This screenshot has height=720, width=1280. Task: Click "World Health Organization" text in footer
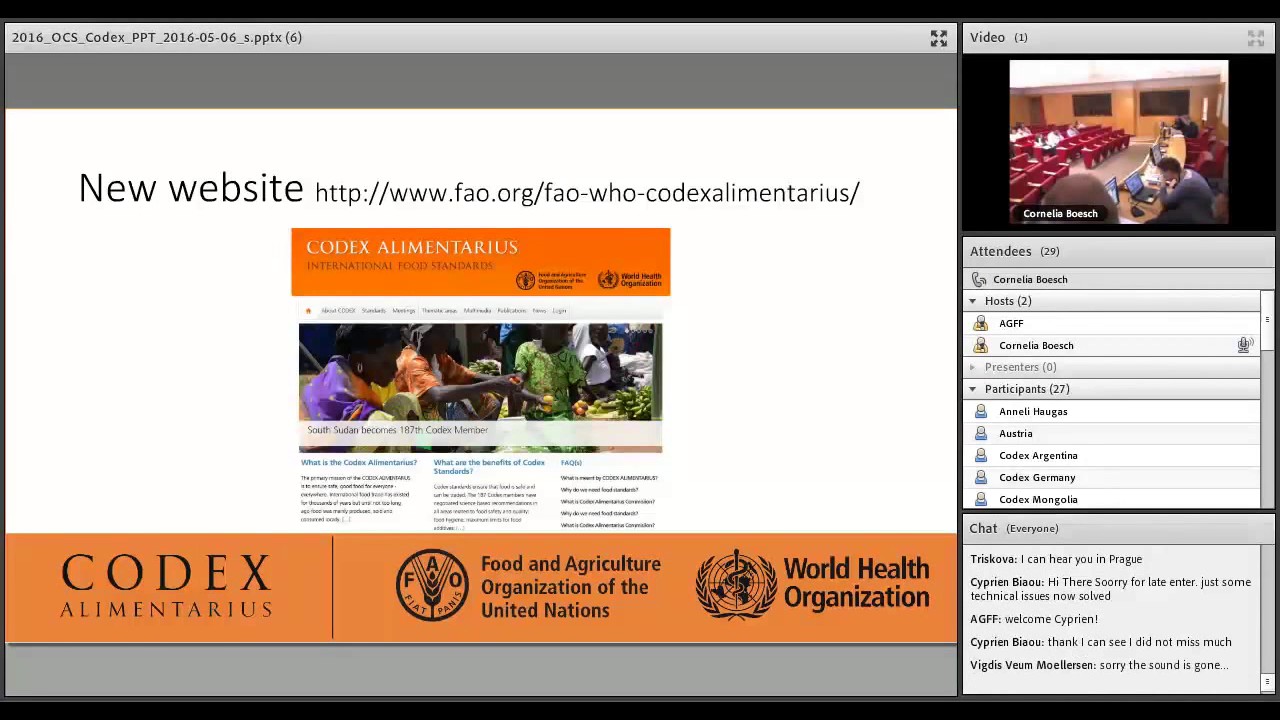point(856,583)
